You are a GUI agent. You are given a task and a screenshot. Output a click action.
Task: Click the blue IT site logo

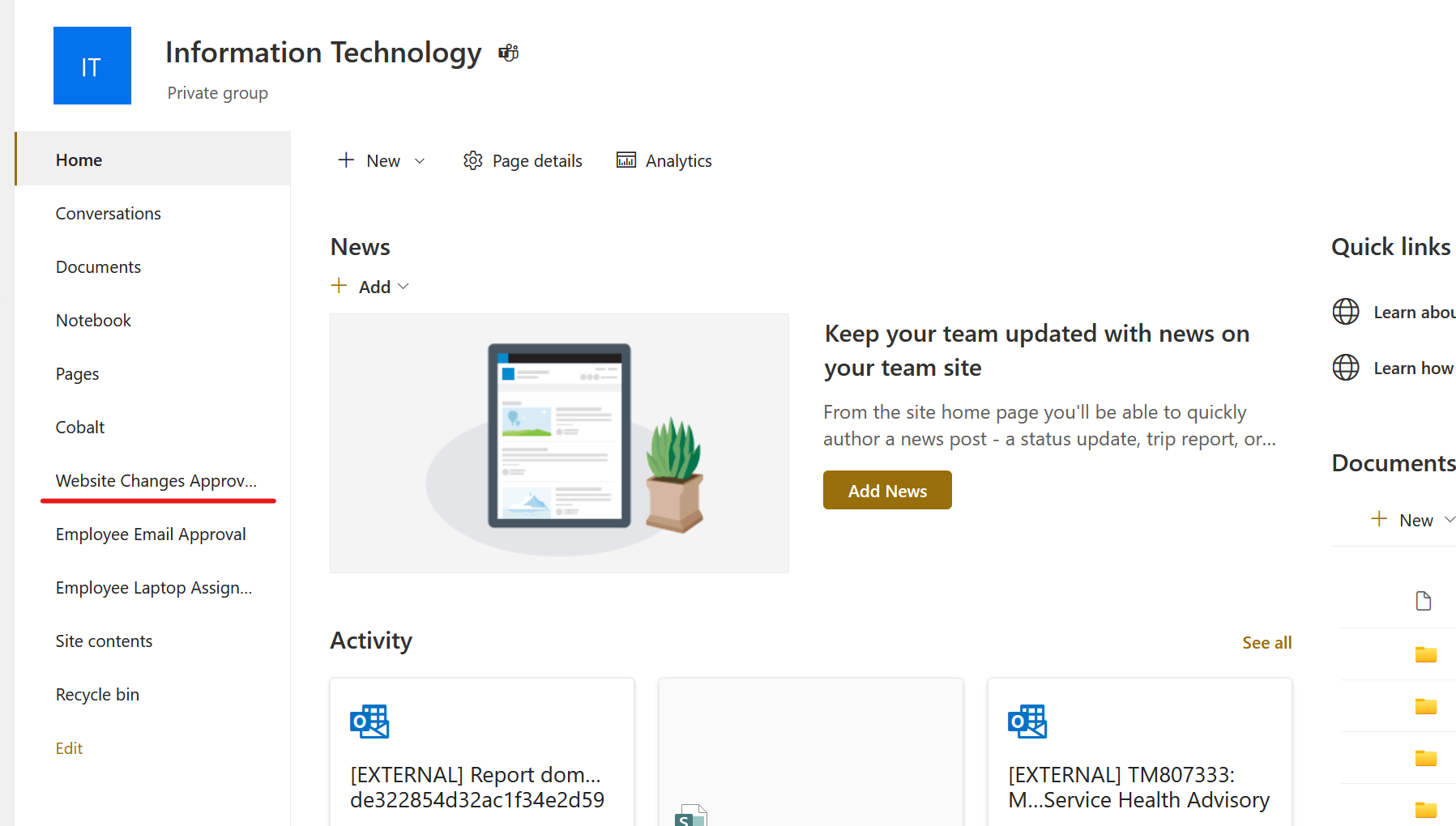pyautogui.click(x=92, y=66)
